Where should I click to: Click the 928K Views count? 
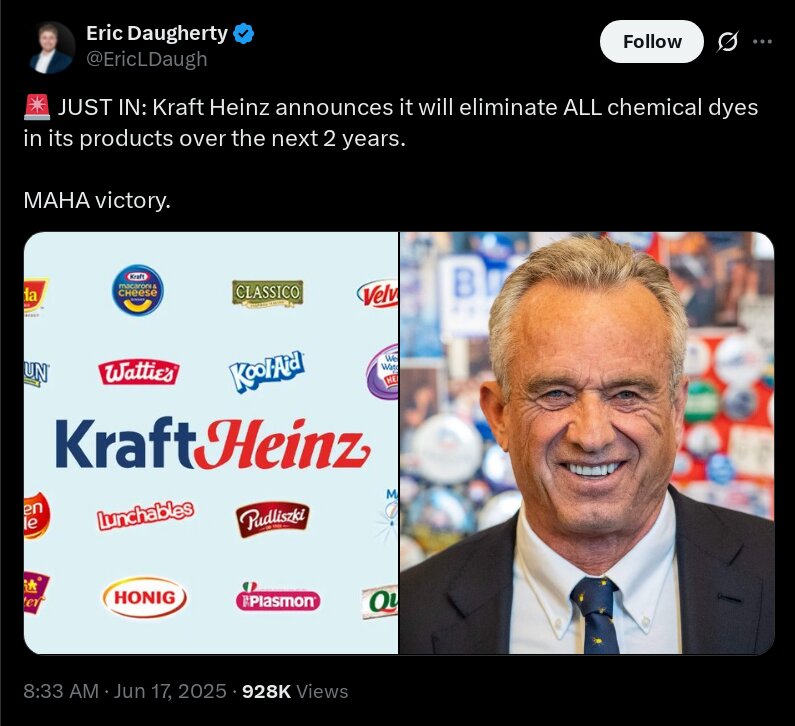295,691
